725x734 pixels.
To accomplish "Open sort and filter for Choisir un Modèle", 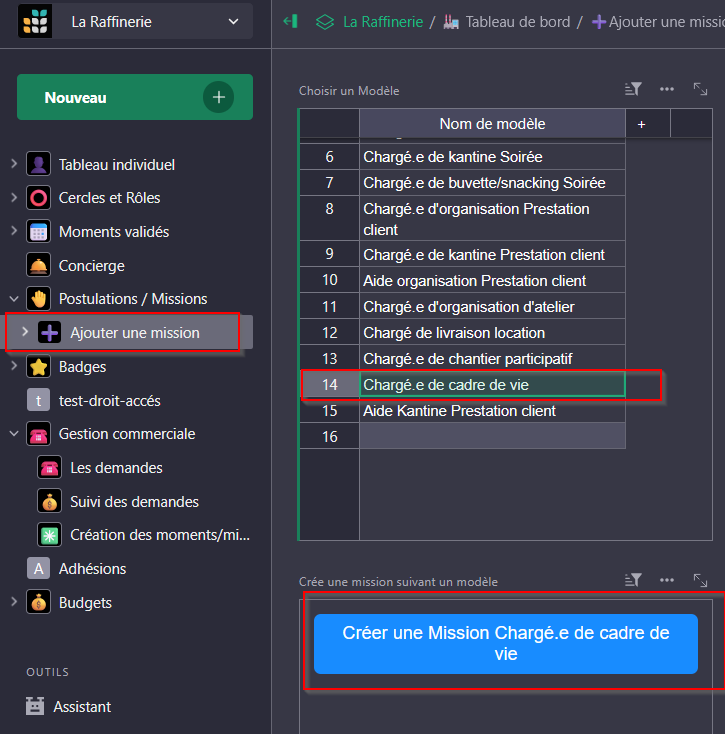I will 633,89.
